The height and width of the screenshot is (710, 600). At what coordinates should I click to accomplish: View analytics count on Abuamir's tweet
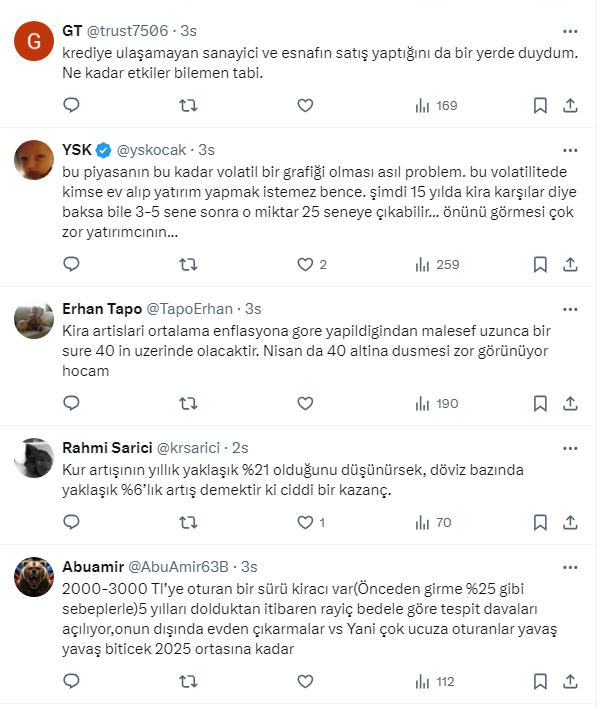click(436, 682)
